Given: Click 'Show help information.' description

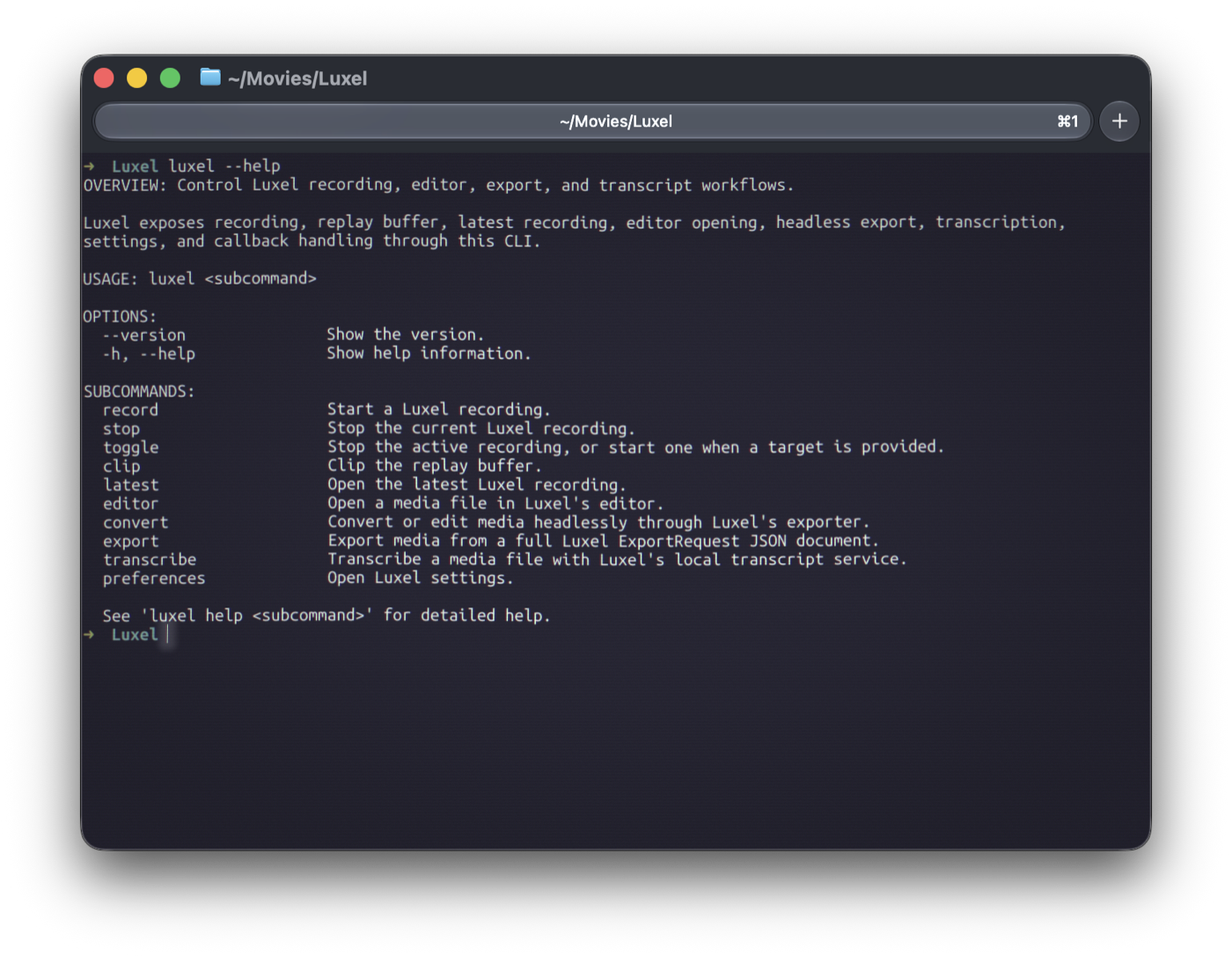Looking at the screenshot, I should point(429,353).
